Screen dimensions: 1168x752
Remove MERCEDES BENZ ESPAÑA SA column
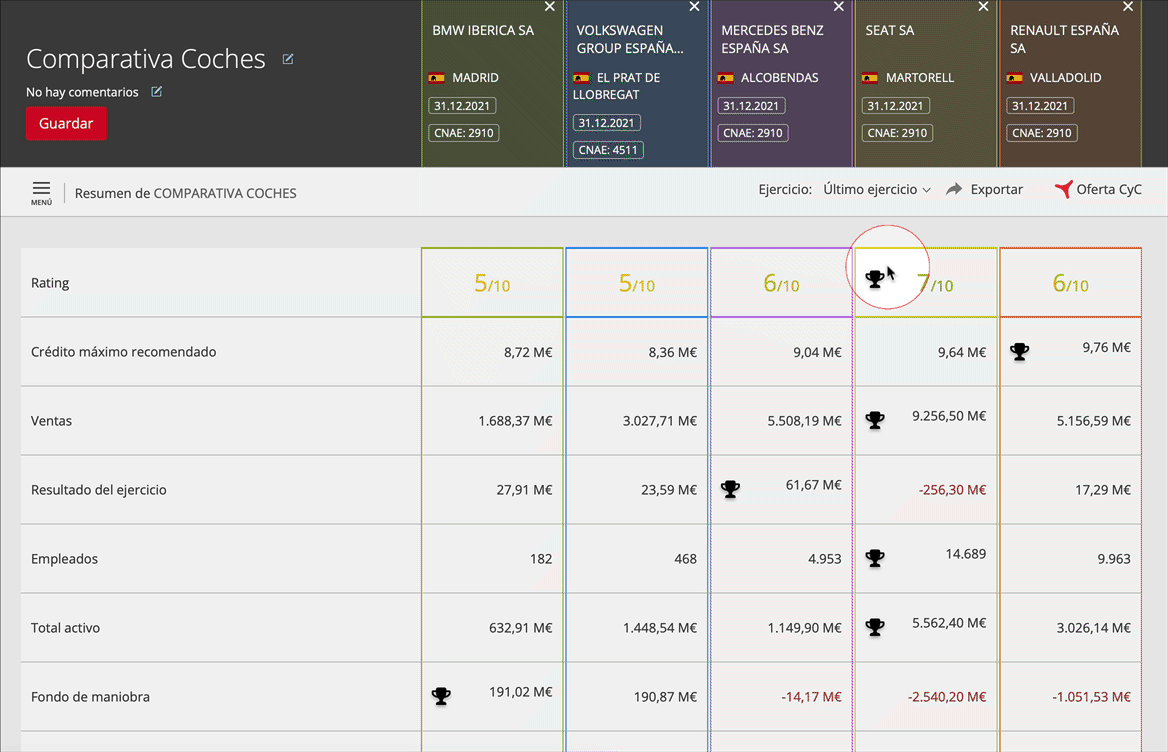pos(839,7)
